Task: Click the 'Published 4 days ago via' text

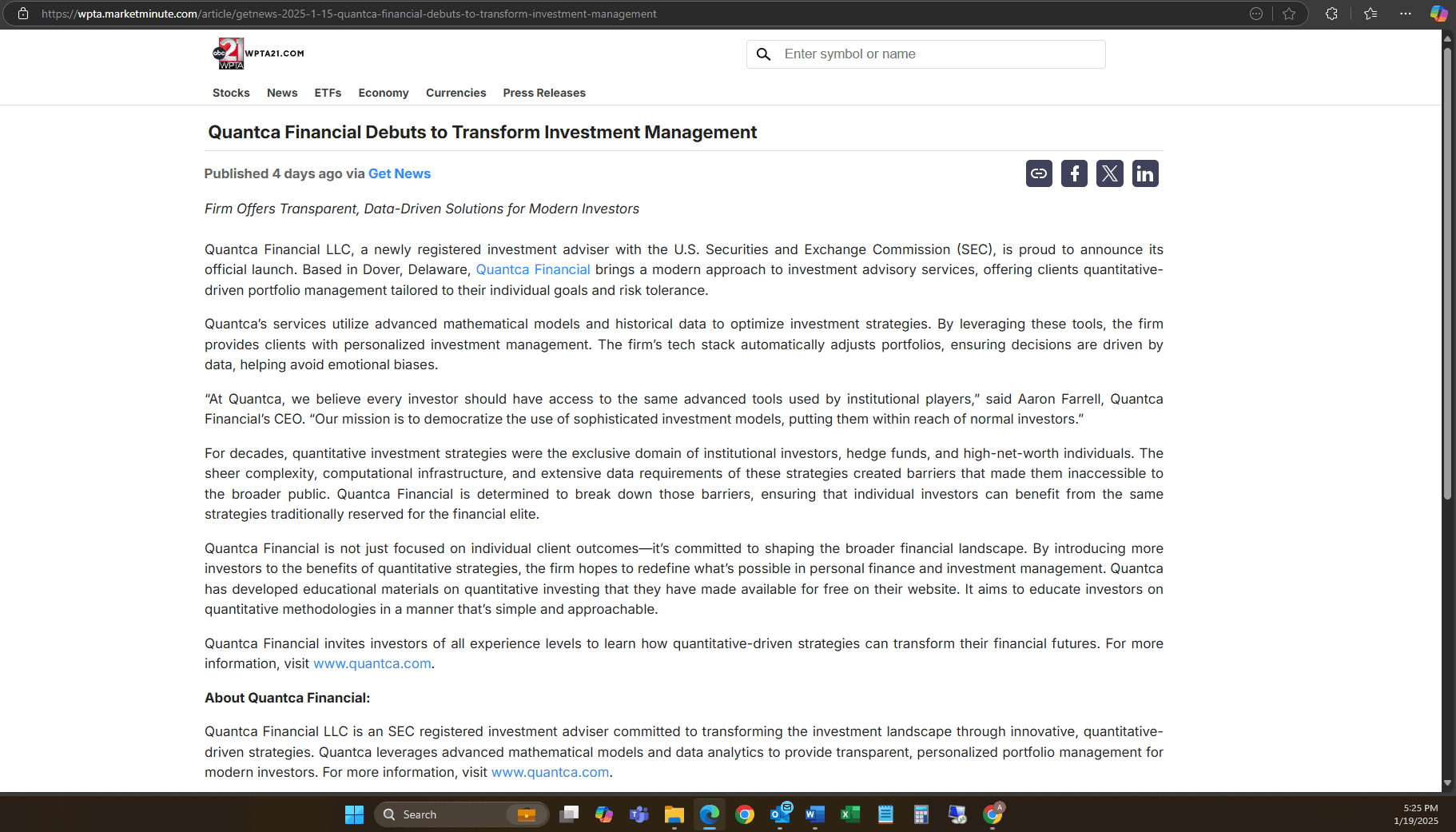Action: (x=284, y=173)
